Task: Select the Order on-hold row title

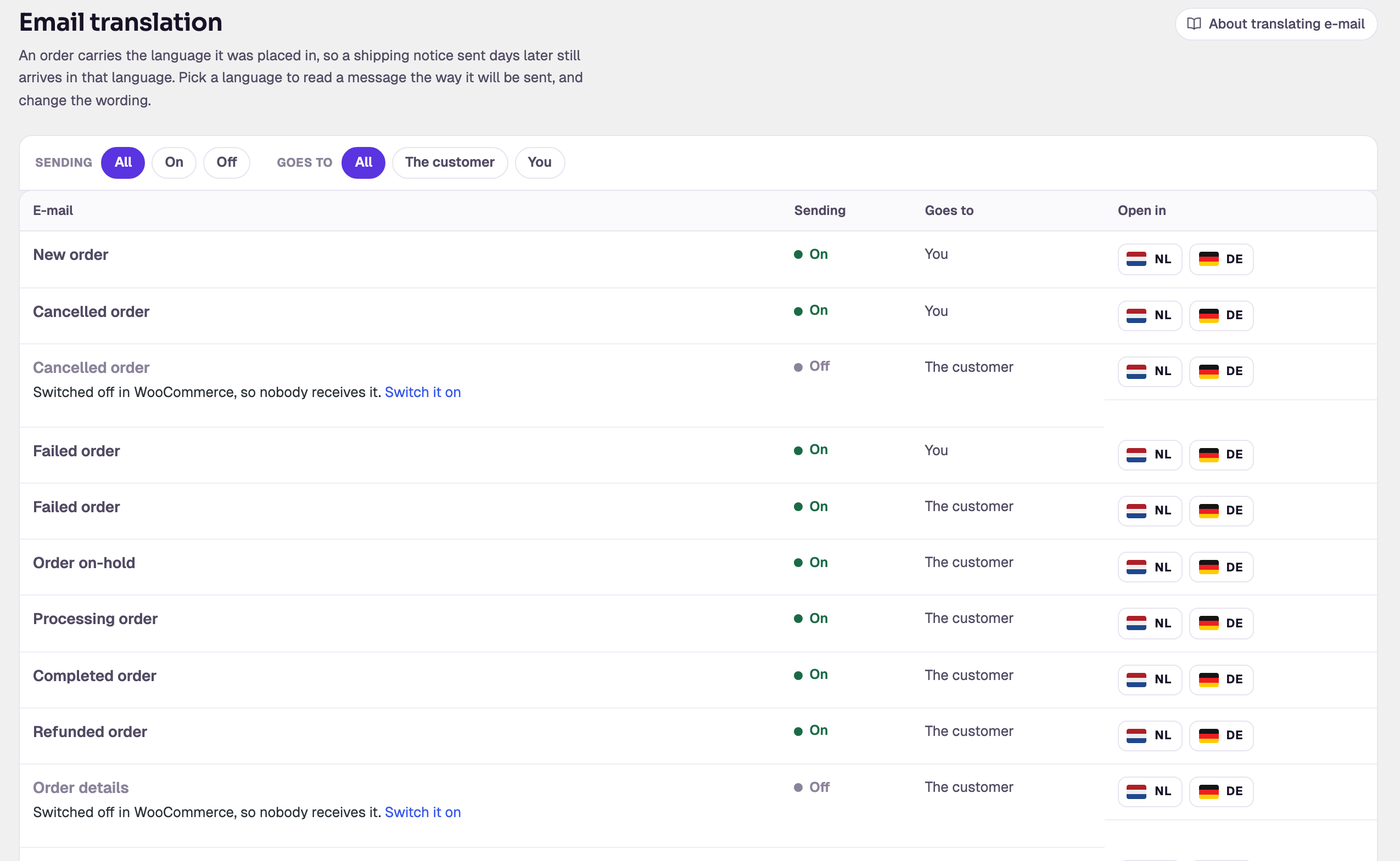Action: (84, 563)
